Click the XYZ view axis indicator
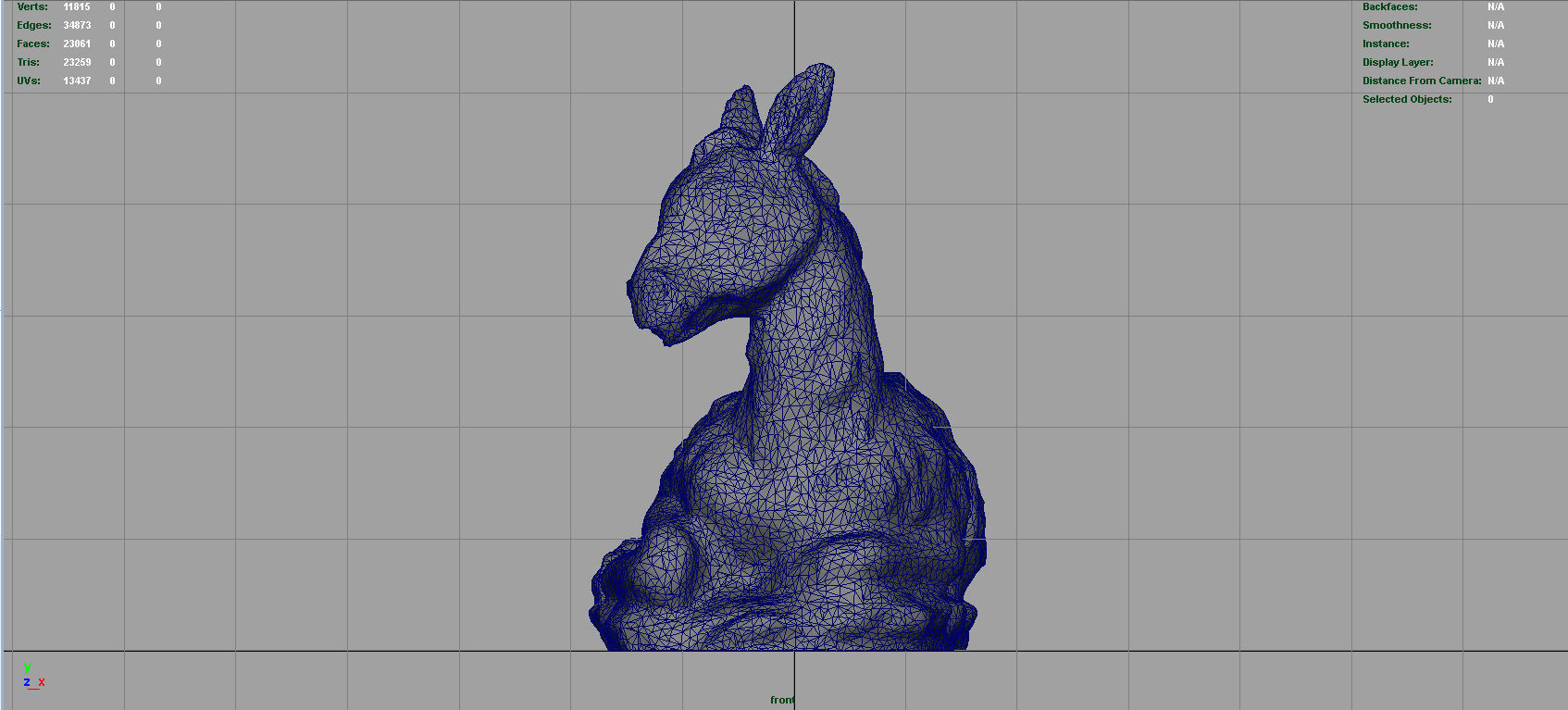1568x710 pixels. [34, 677]
